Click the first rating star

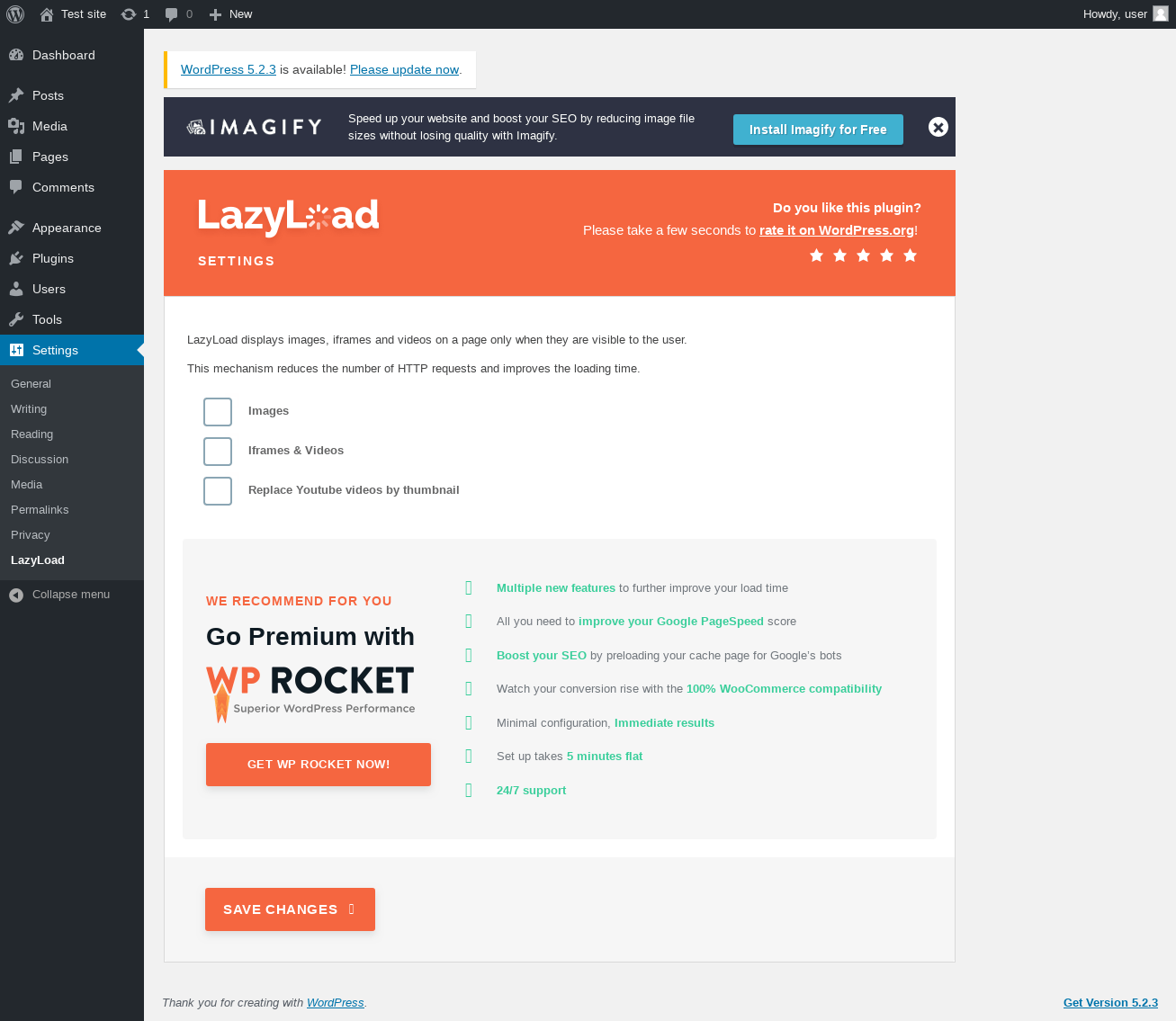tap(816, 255)
